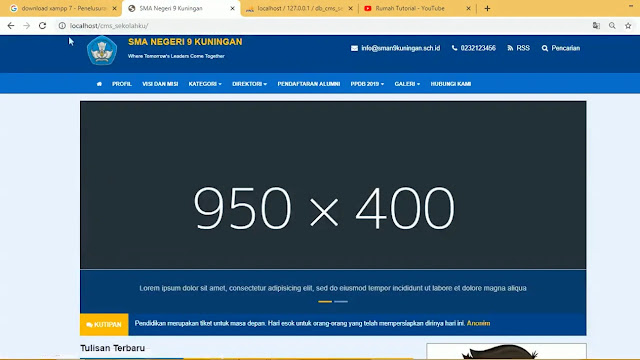Click the sidebar image at bottom right

(506, 351)
